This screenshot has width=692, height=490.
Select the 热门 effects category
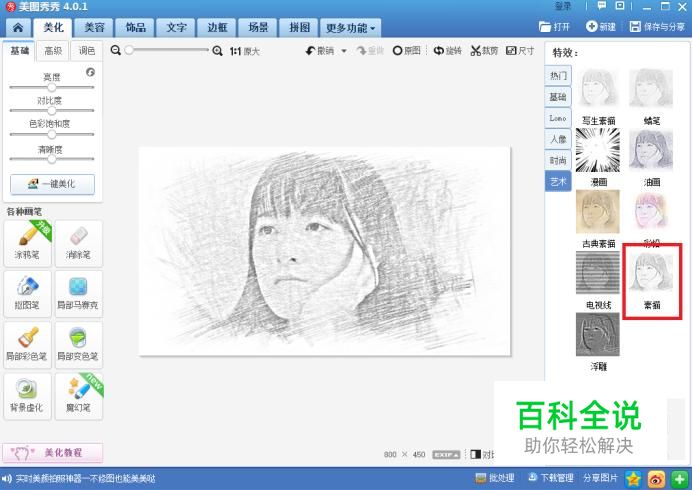(558, 75)
